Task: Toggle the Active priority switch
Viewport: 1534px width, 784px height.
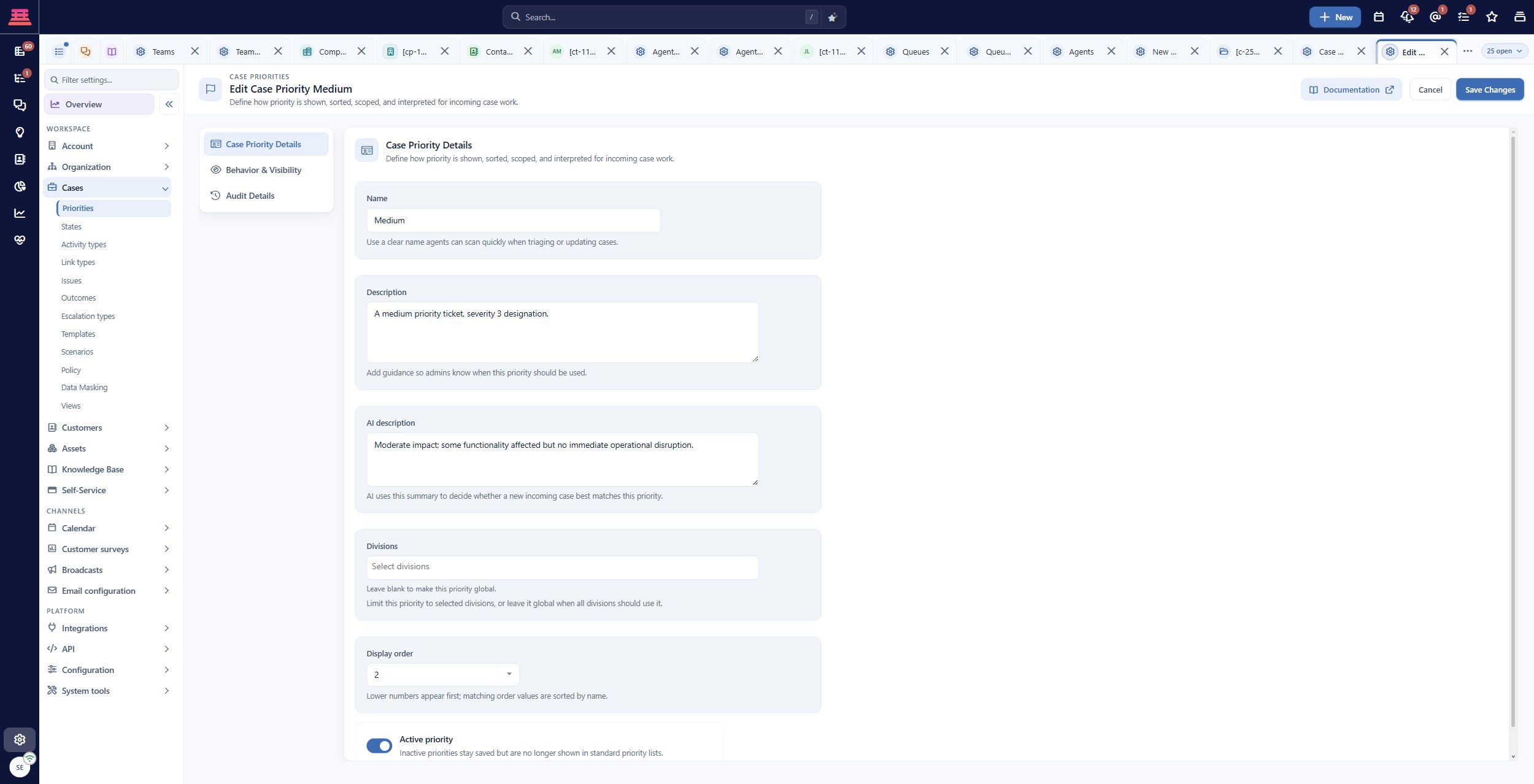Action: (x=379, y=745)
